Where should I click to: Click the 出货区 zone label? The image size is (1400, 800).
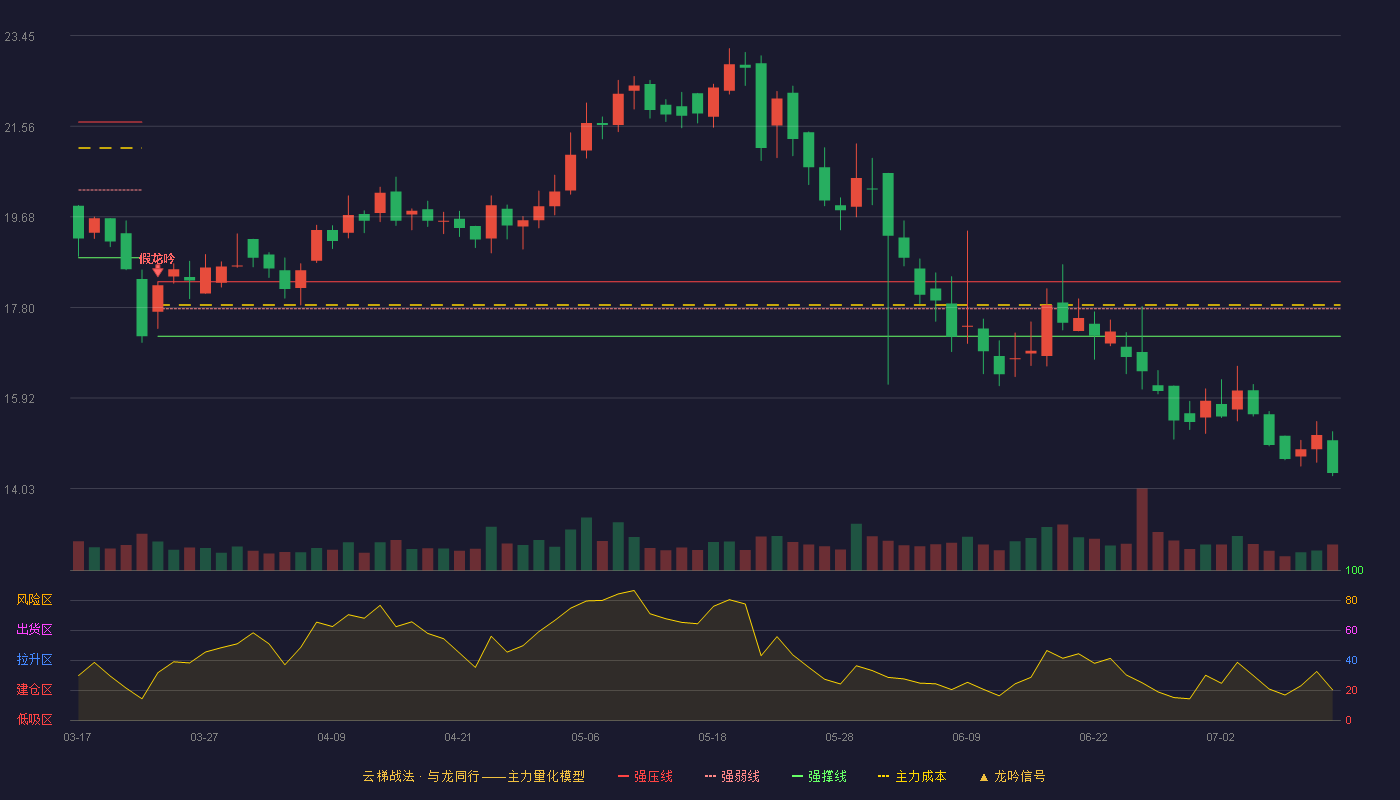[34, 630]
